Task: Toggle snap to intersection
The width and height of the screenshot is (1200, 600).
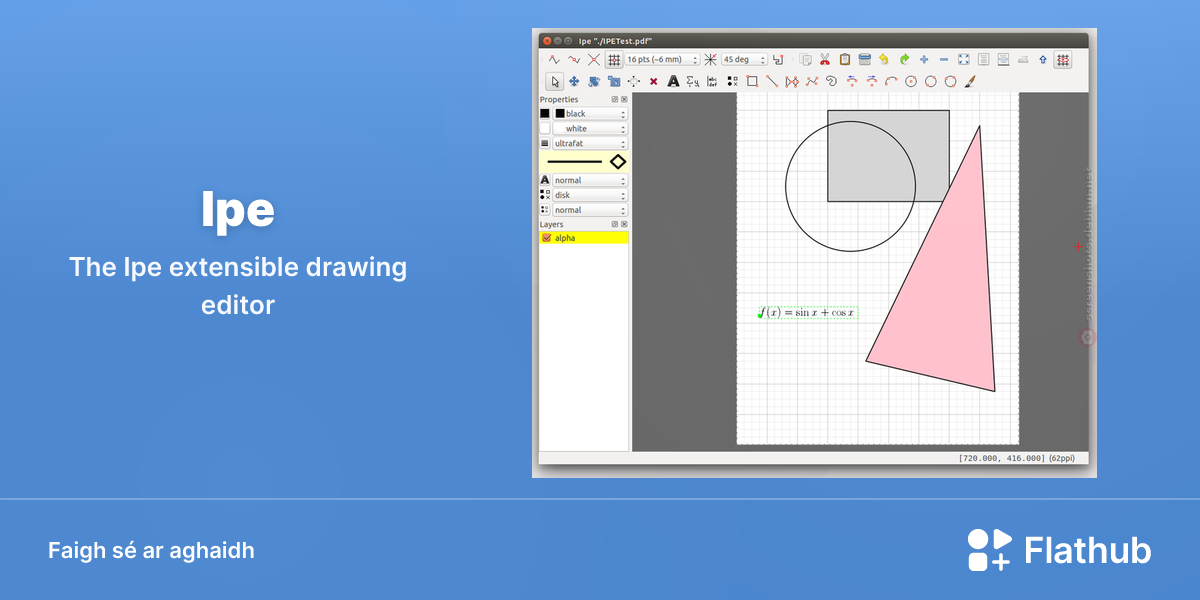Action: 594,60
